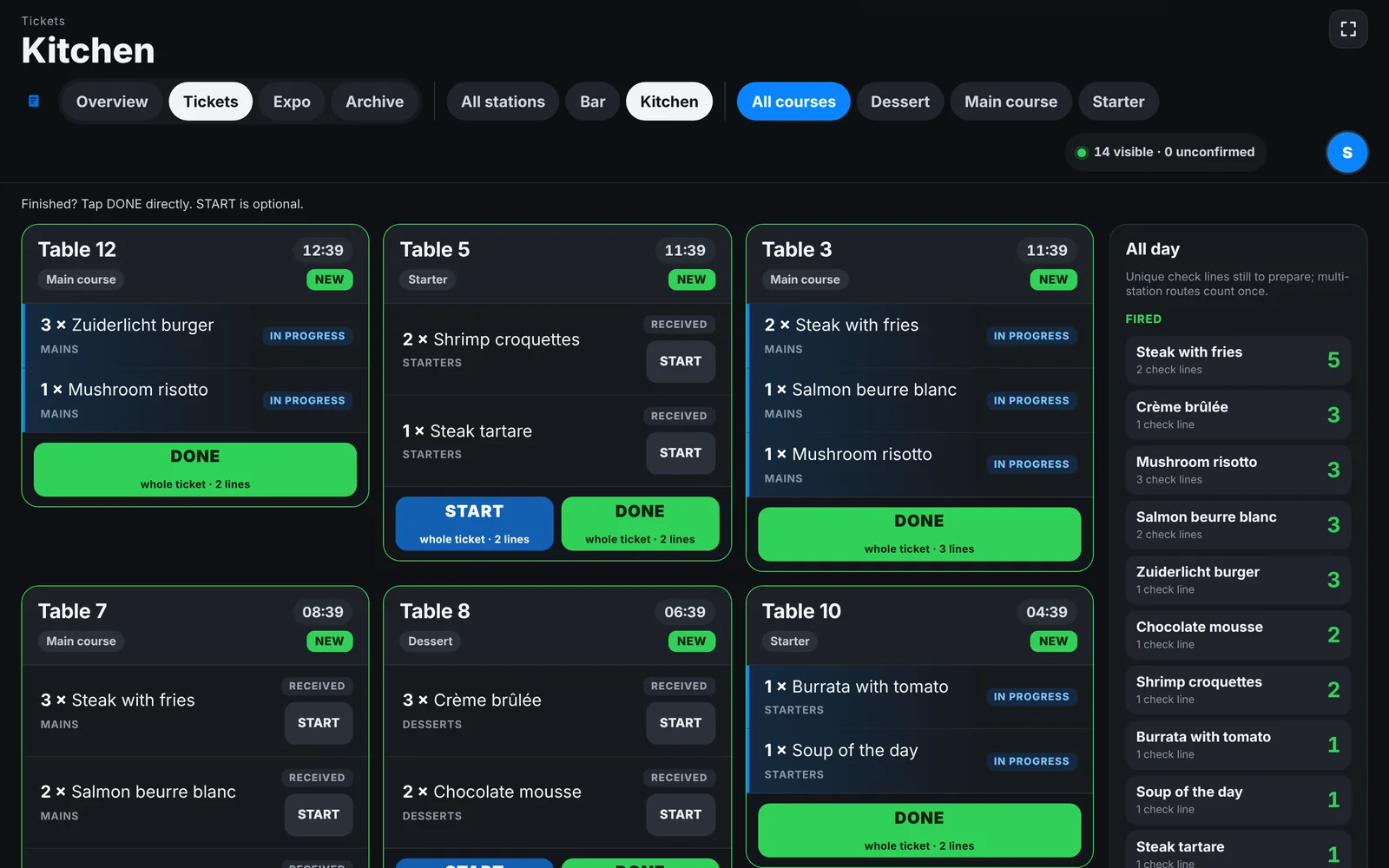1389x868 pixels.
Task: Select the Main course filter
Action: 1011,102
